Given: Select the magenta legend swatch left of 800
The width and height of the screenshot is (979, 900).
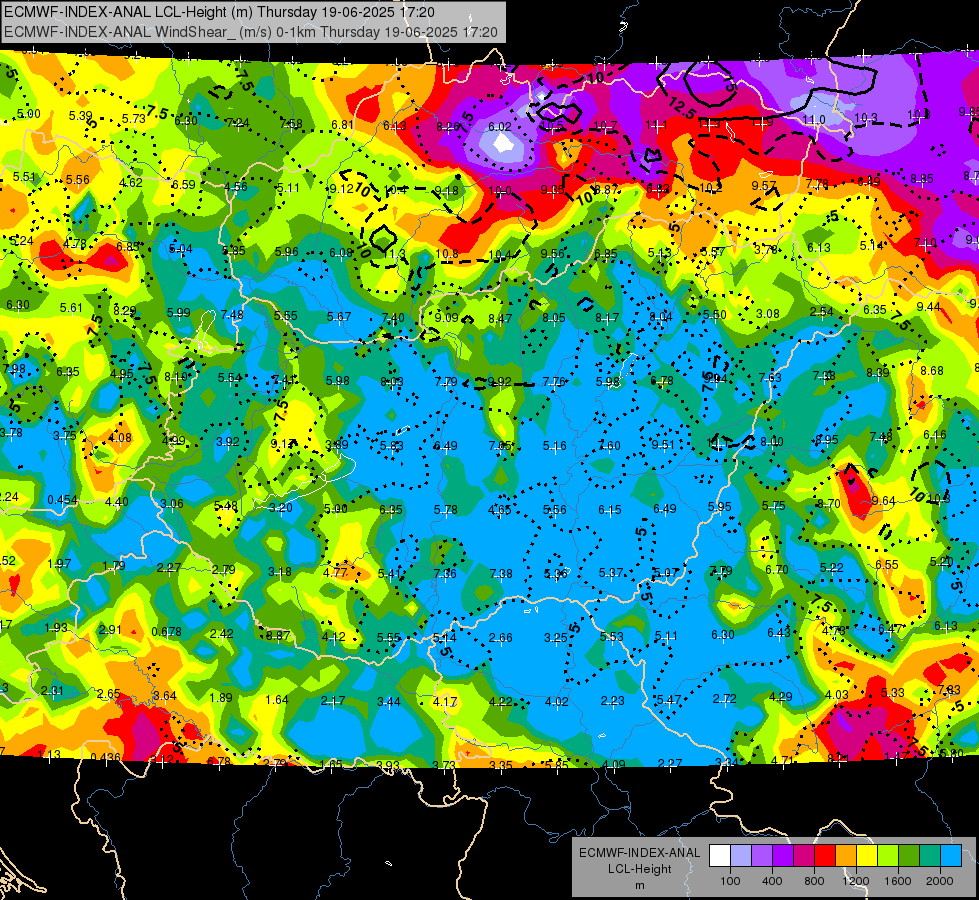Looking at the screenshot, I should 804,856.
